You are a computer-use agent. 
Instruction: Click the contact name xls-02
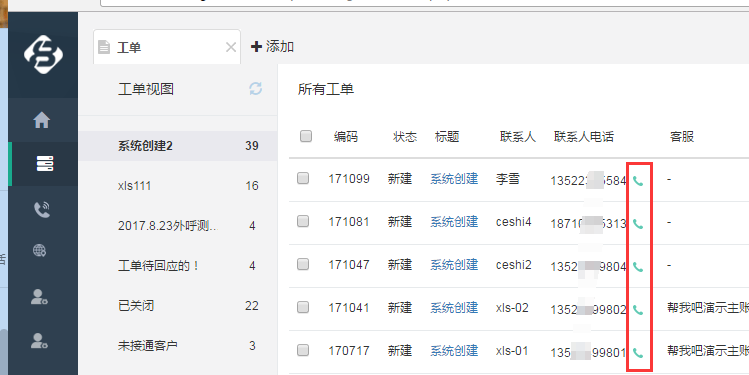click(x=512, y=308)
